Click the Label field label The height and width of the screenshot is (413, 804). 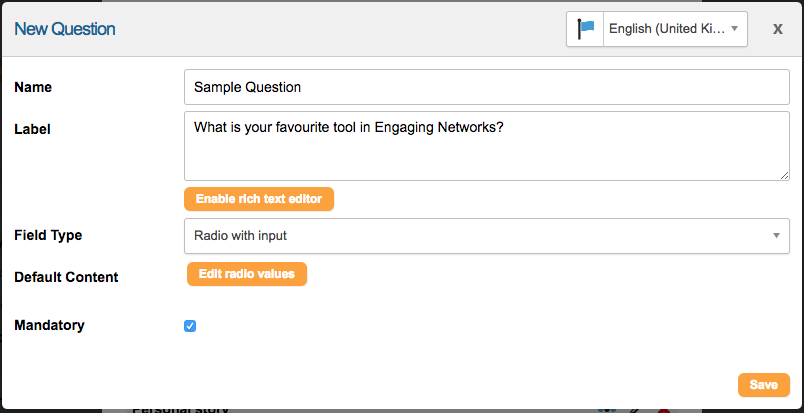(32, 129)
